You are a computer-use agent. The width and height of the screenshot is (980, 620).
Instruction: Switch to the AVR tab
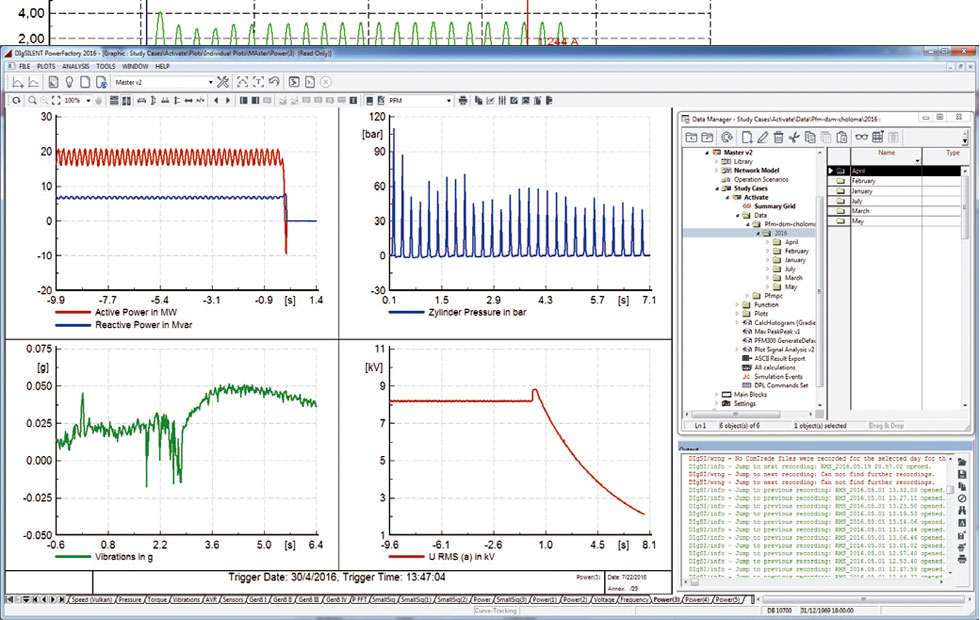211,599
